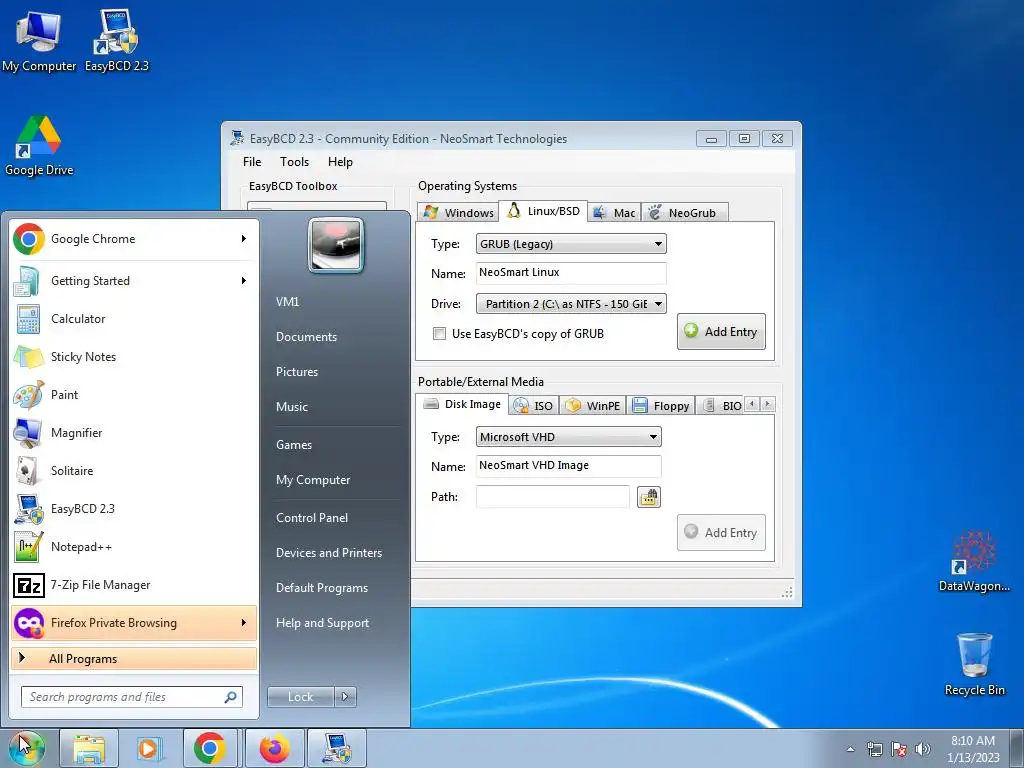Click the Start orb button
Image resolution: width=1024 pixels, height=768 pixels.
click(26, 748)
